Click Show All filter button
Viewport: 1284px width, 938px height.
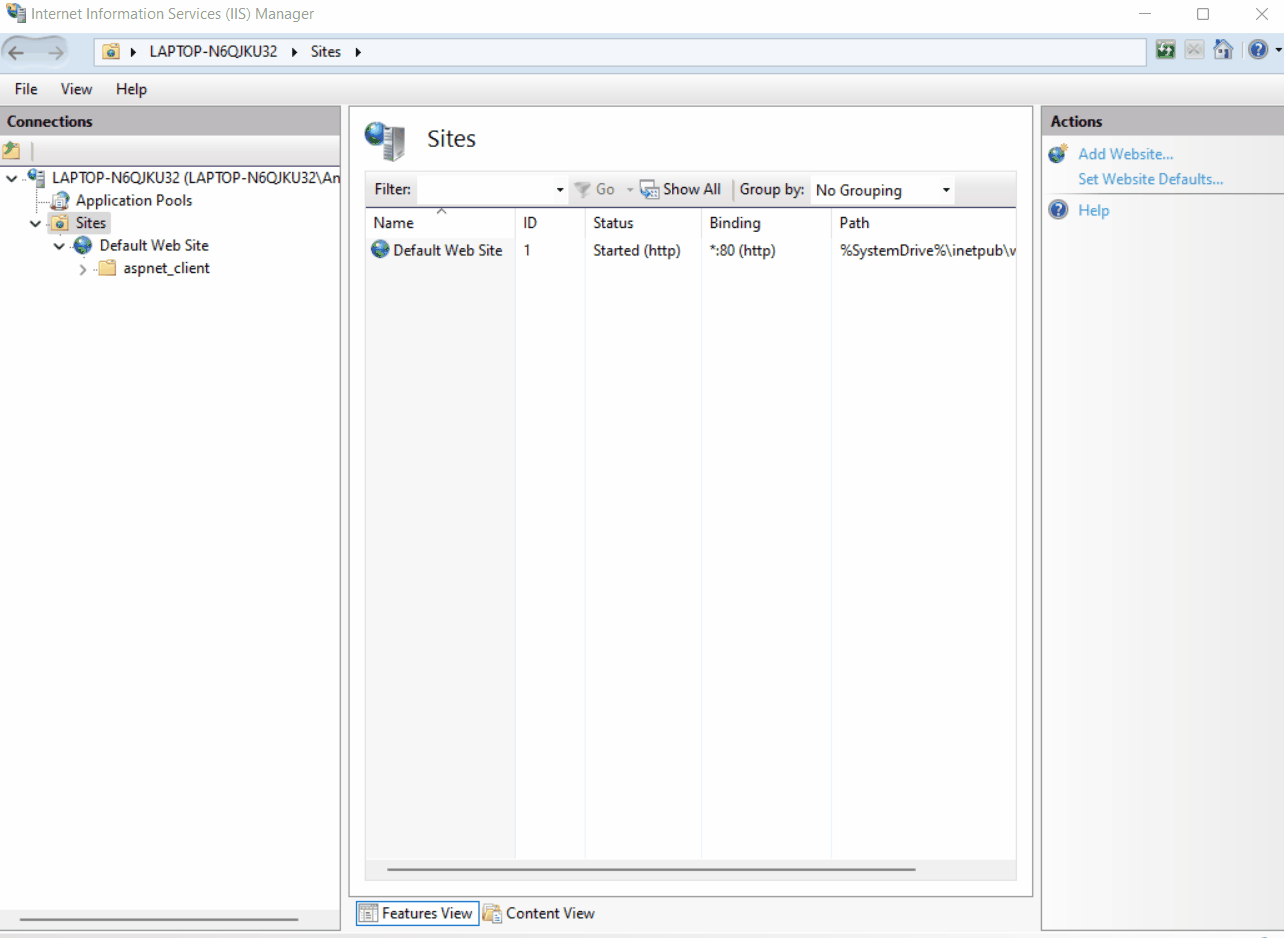pyautogui.click(x=681, y=189)
